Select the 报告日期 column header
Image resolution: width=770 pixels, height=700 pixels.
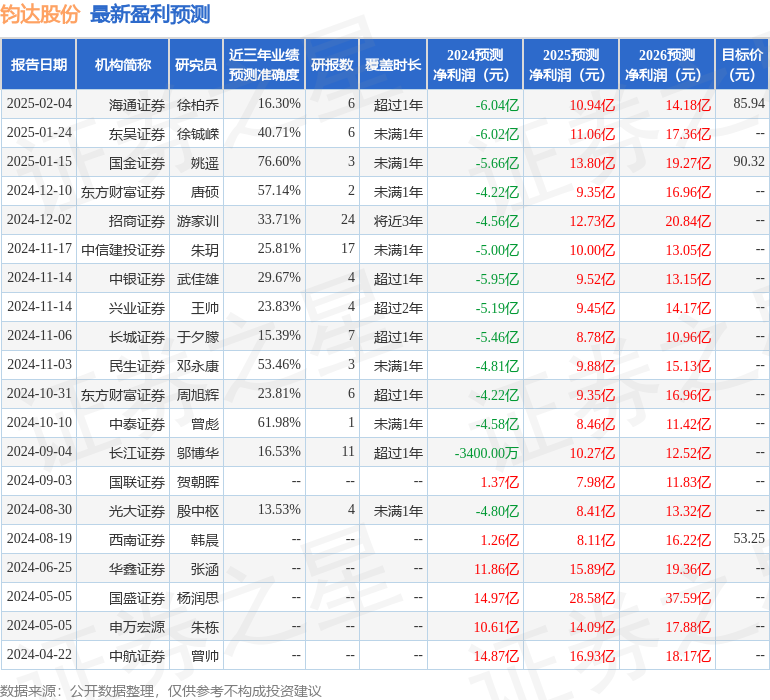[39, 64]
